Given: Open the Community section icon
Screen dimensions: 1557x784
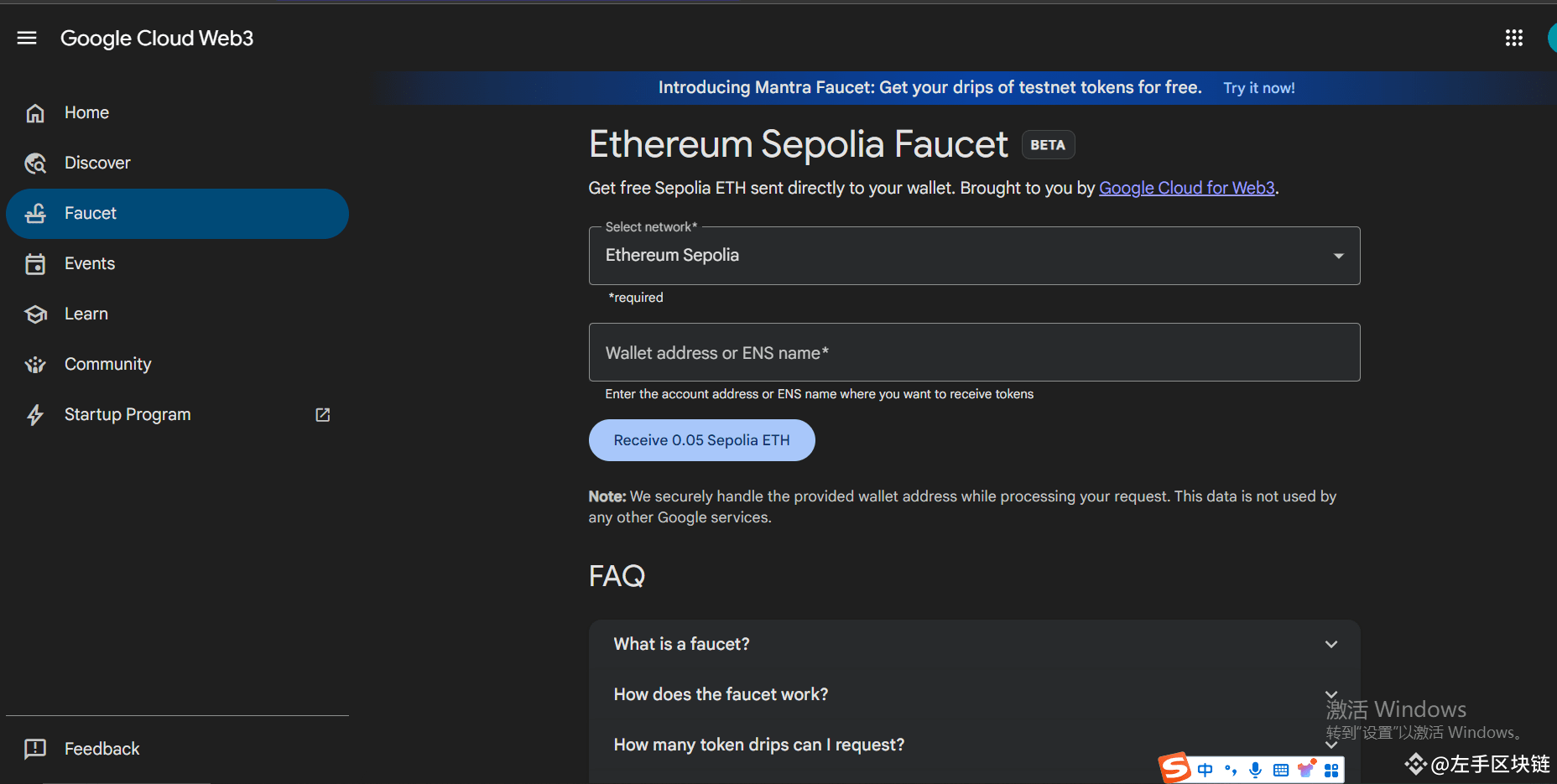Looking at the screenshot, I should (35, 364).
